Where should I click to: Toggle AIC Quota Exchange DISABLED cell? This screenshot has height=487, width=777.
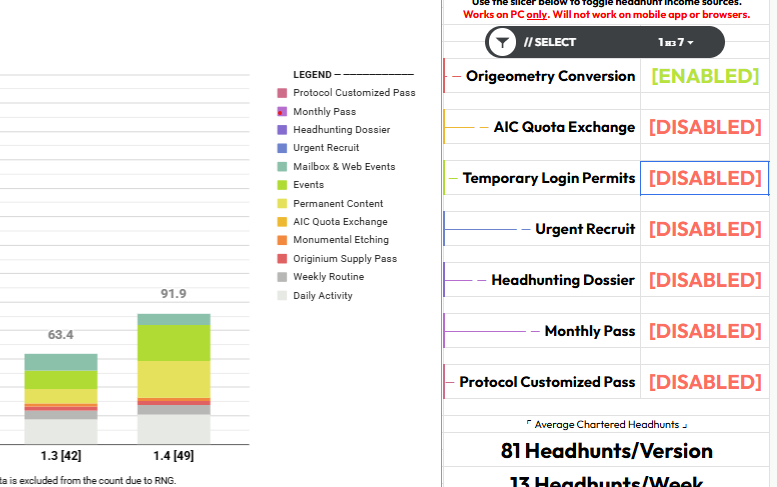point(705,127)
